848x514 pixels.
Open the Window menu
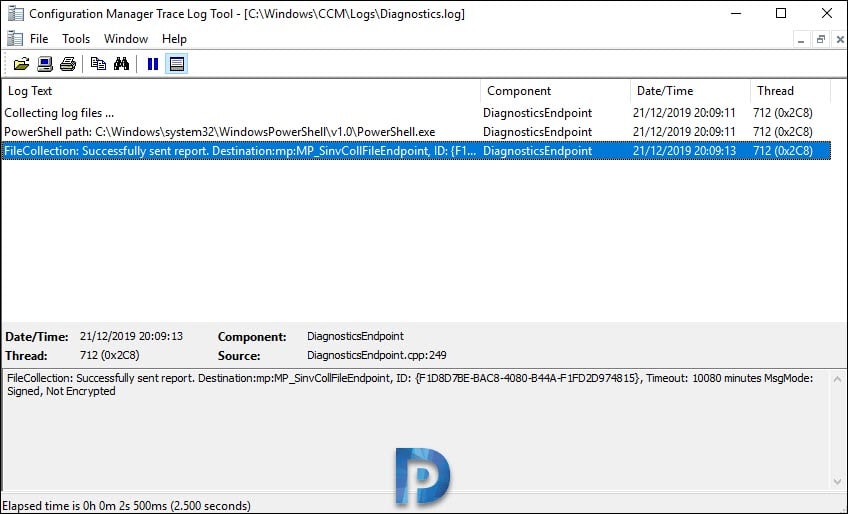[x=125, y=39]
